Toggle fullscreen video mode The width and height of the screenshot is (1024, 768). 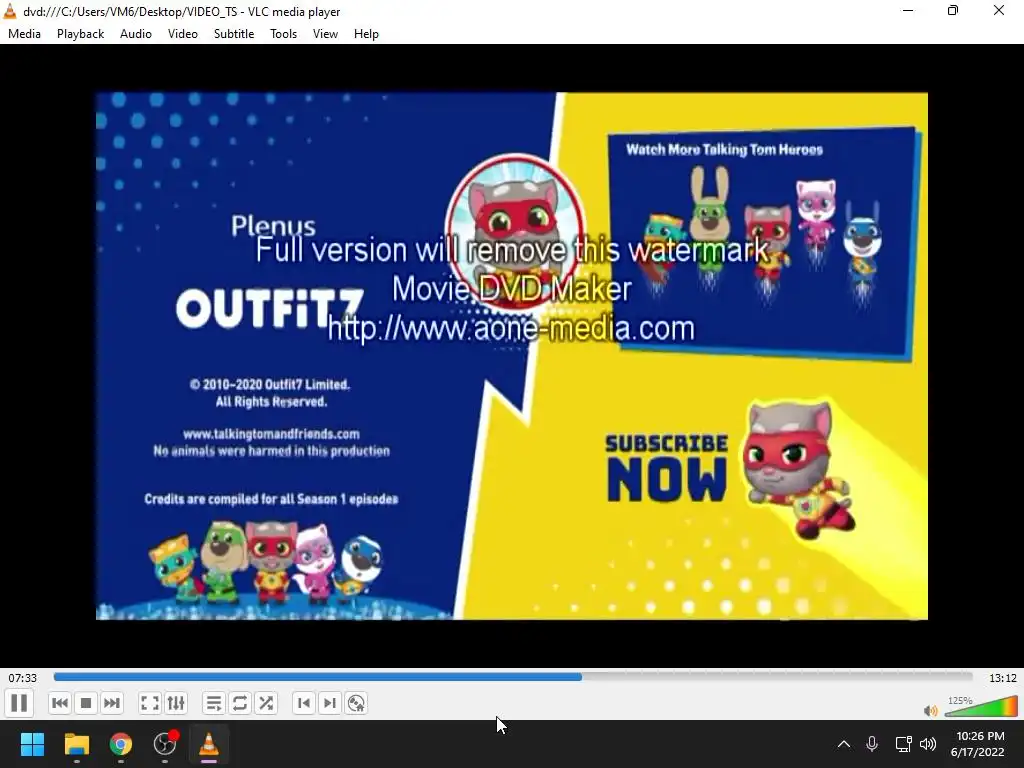[150, 703]
